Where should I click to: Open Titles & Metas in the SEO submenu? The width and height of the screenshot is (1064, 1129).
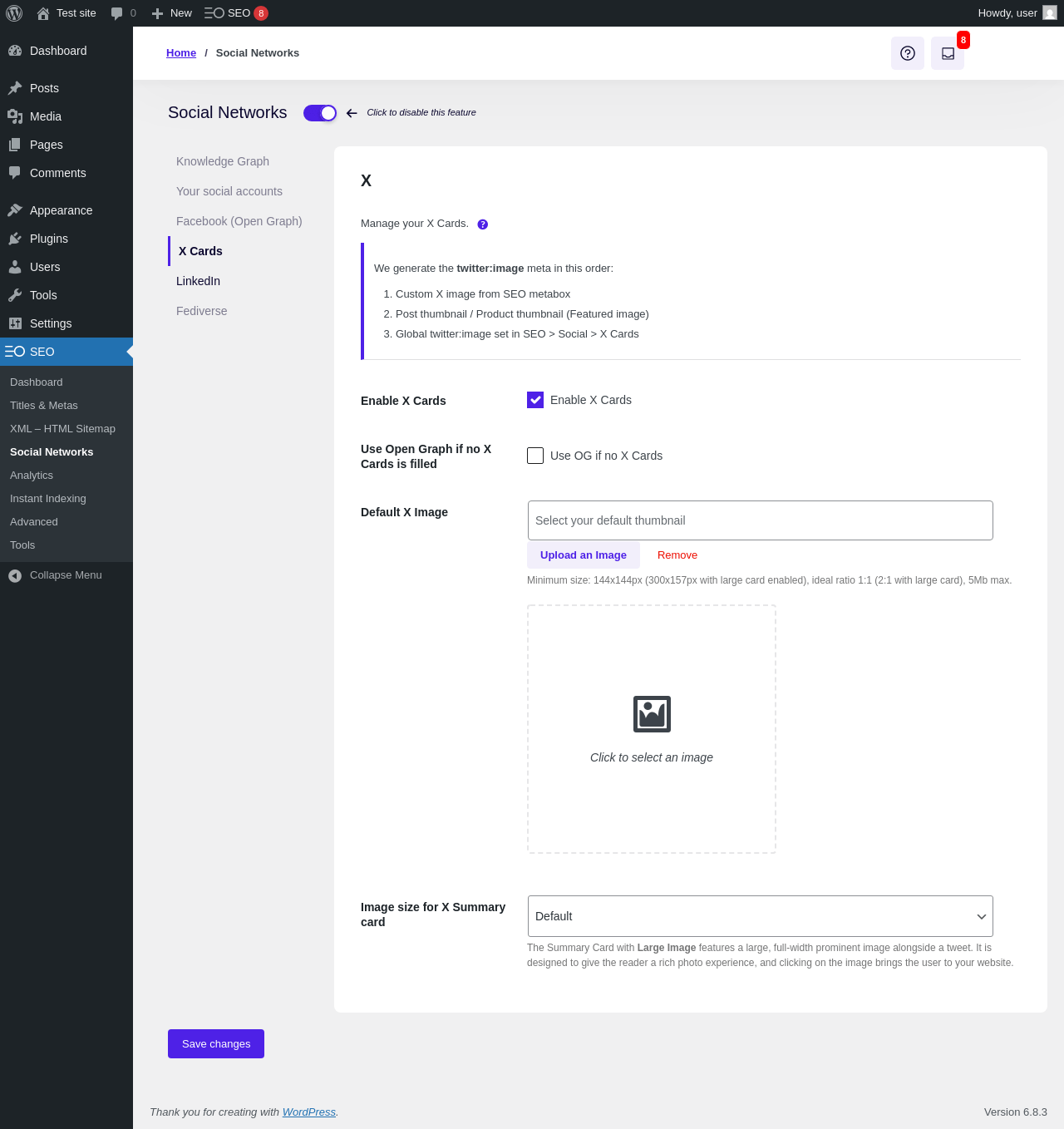click(x=44, y=406)
